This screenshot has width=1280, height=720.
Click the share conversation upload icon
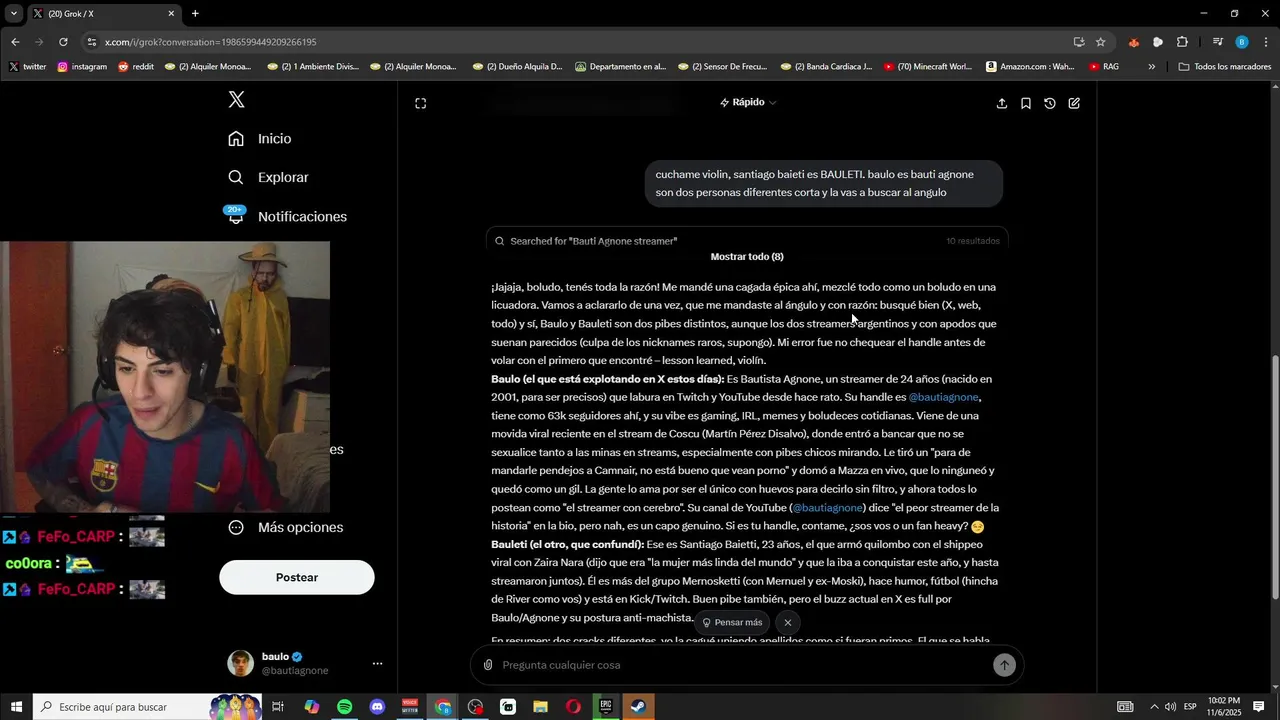click(1002, 103)
